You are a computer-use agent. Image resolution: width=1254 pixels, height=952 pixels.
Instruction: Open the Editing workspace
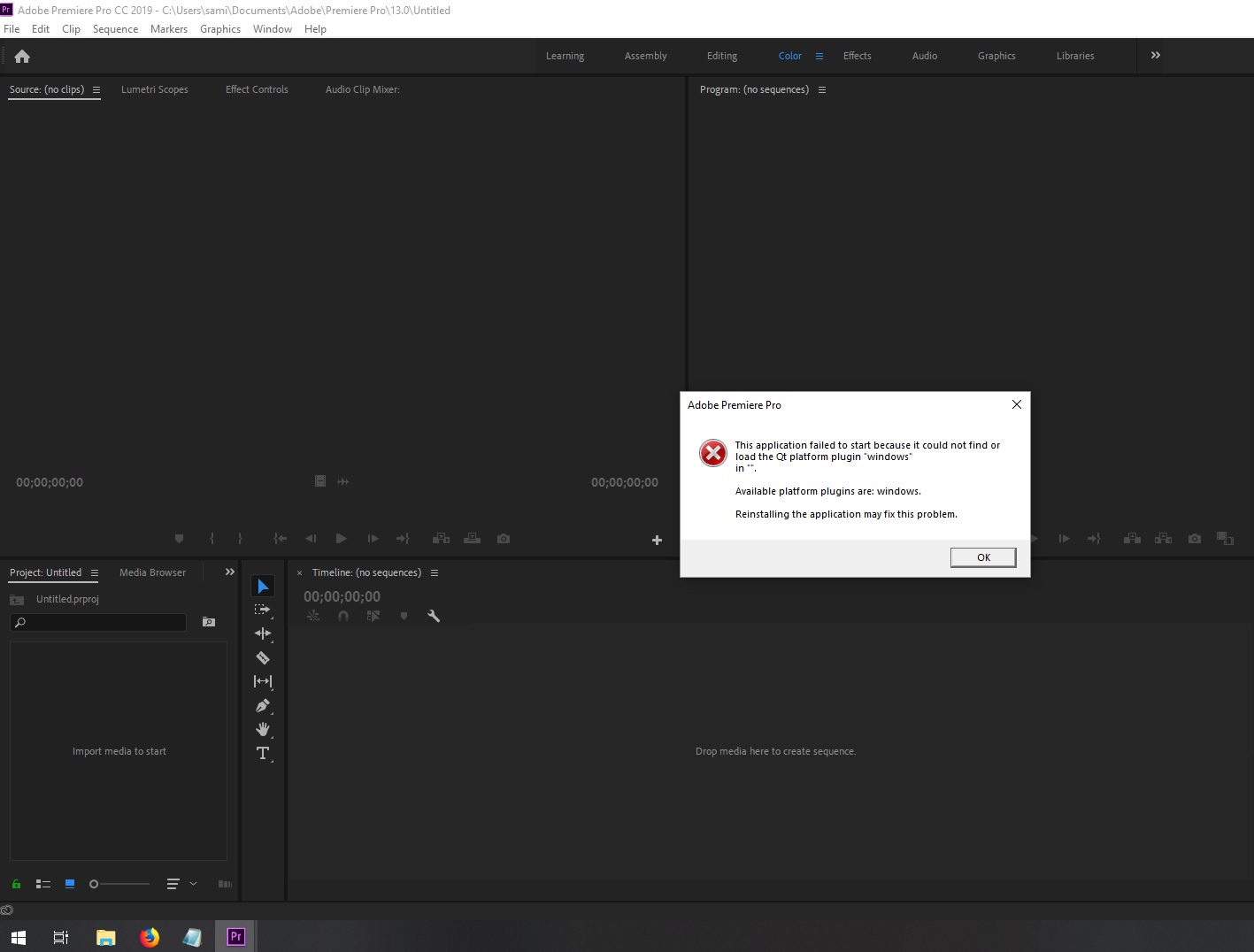pyautogui.click(x=722, y=56)
